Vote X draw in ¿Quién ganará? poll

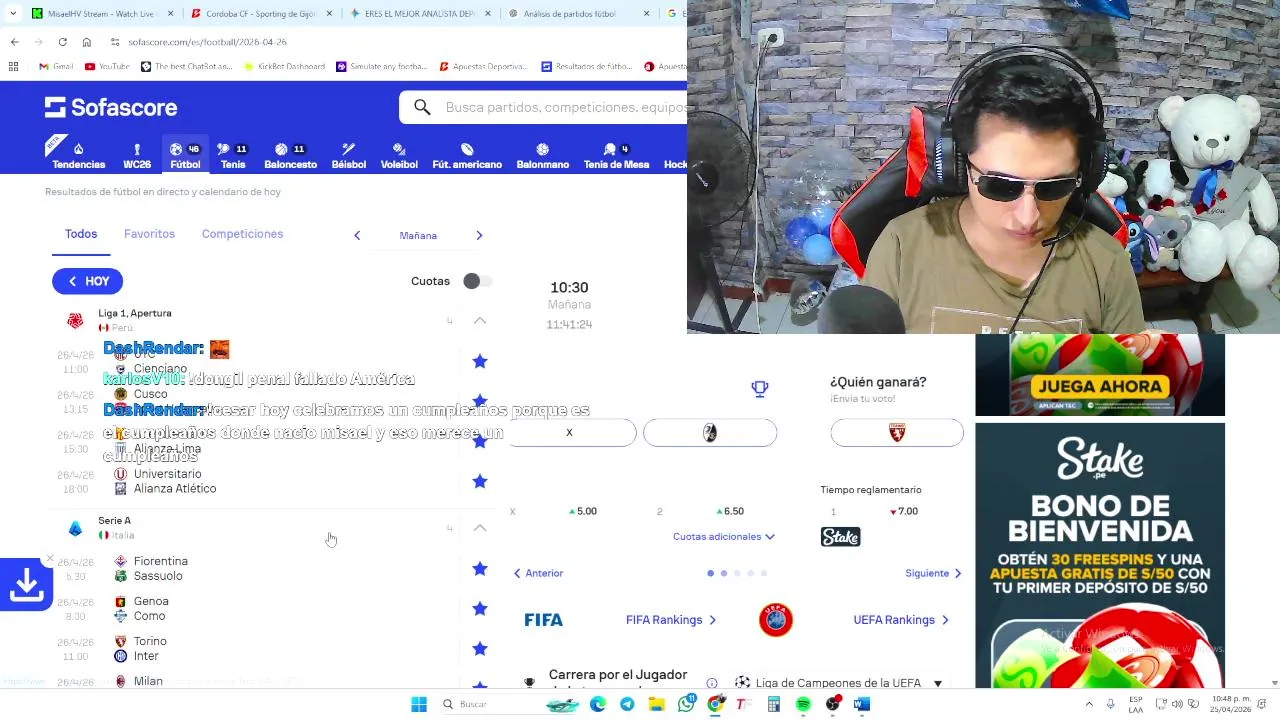pyautogui.click(x=570, y=432)
